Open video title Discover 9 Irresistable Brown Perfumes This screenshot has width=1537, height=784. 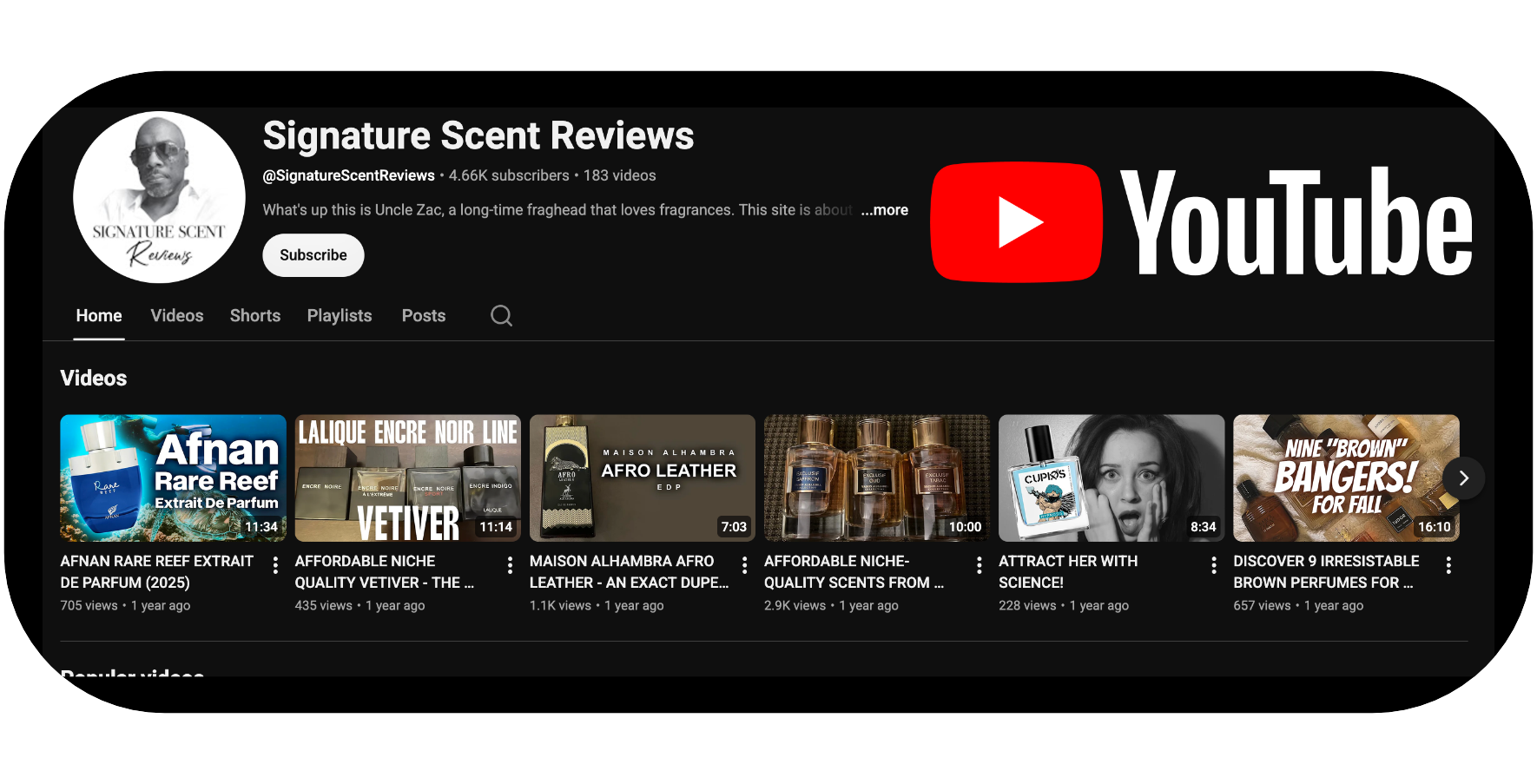coord(1326,571)
